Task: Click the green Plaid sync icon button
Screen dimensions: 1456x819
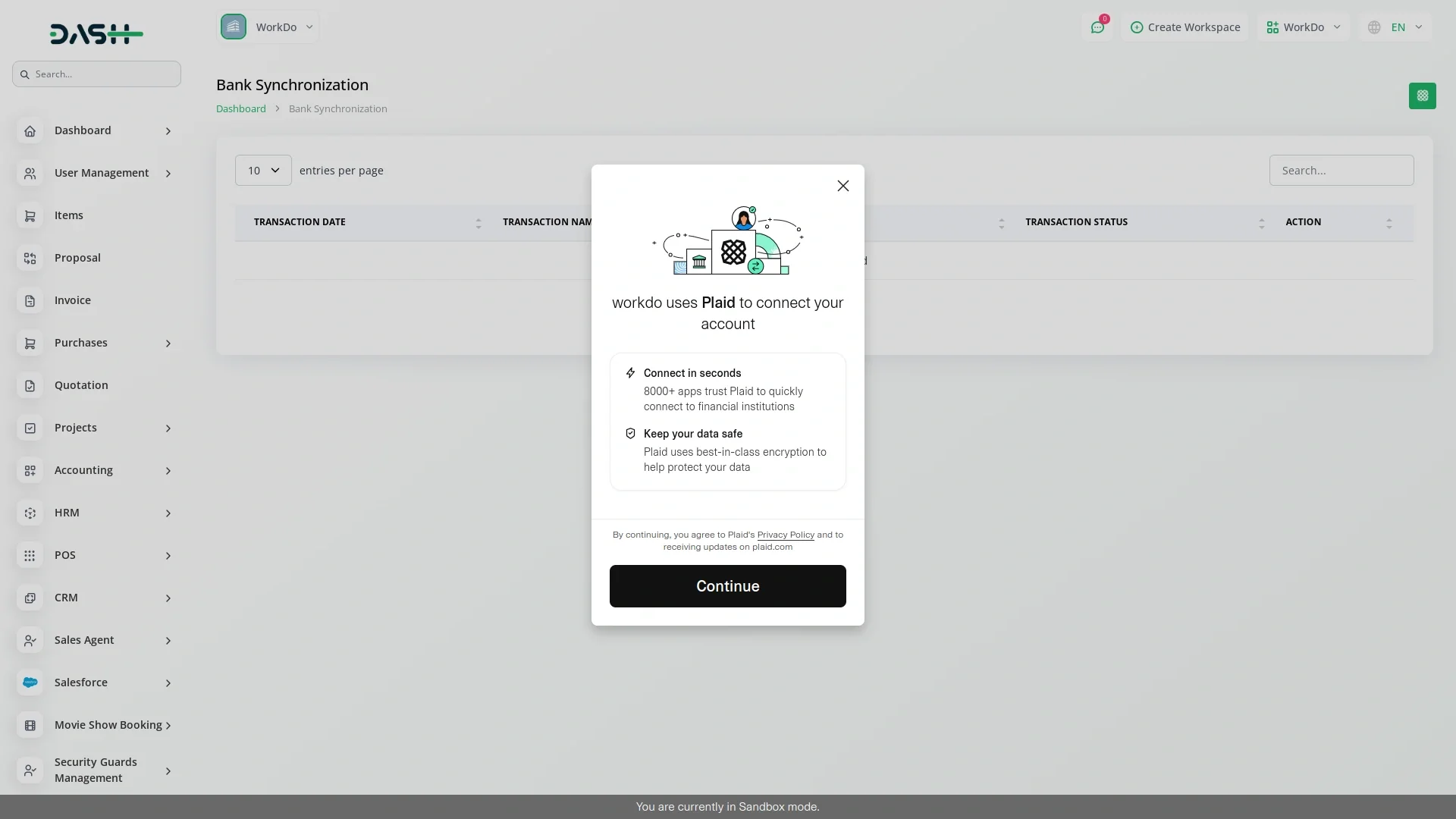Action: point(1422,96)
